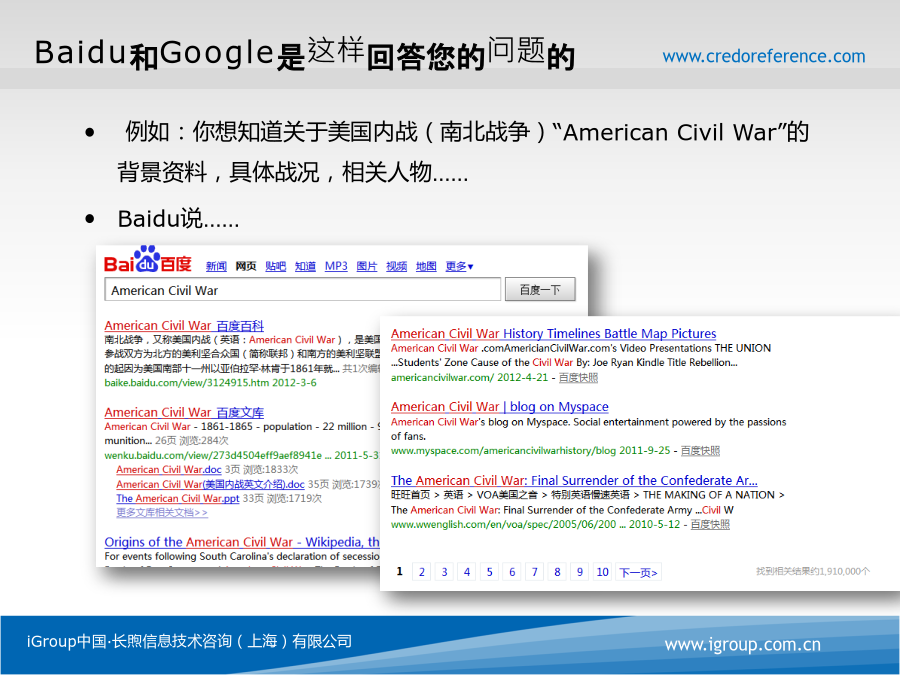Open the 新闻 tab in Baidu
The image size is (900, 675).
coord(216,266)
